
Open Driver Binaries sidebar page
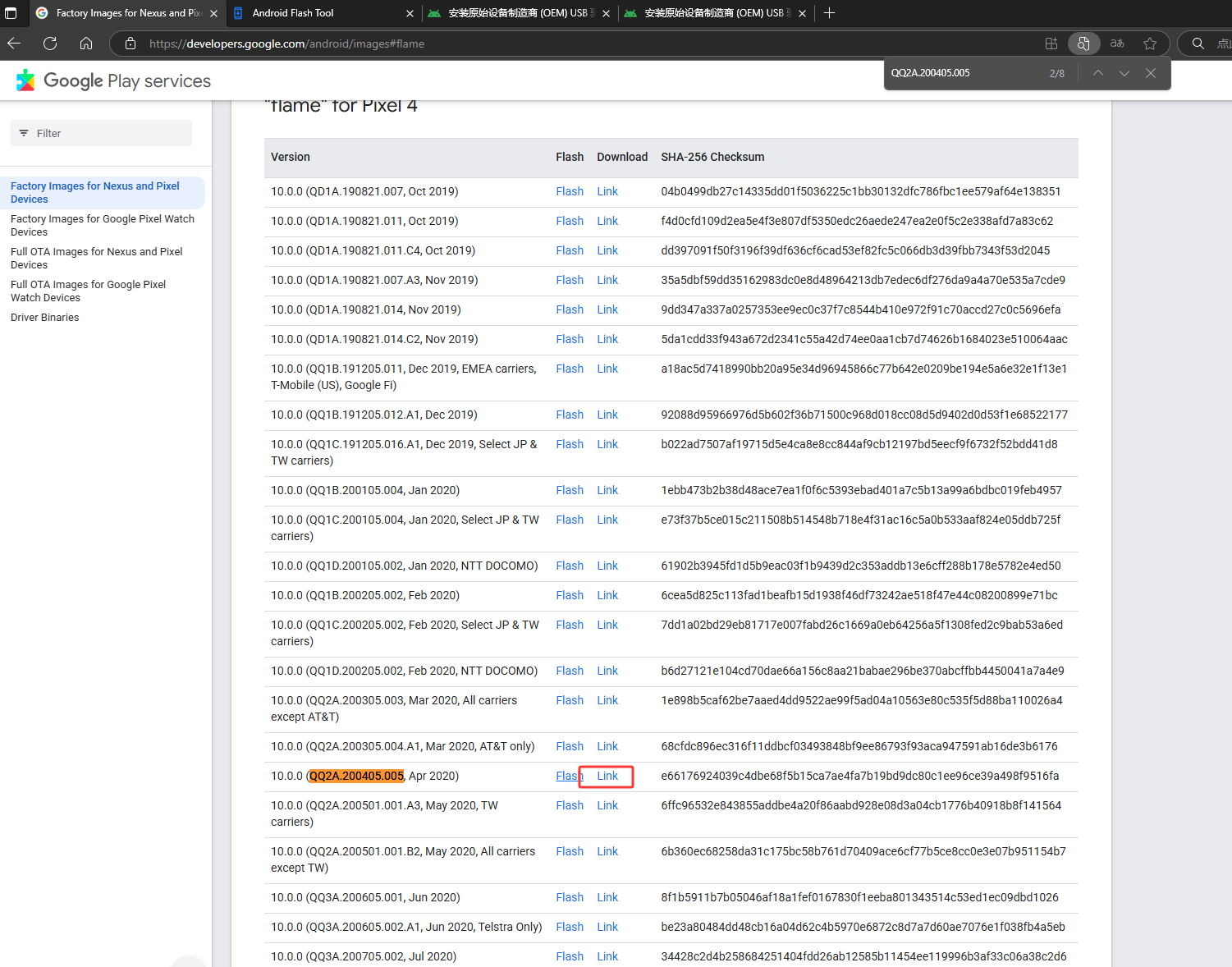point(45,318)
